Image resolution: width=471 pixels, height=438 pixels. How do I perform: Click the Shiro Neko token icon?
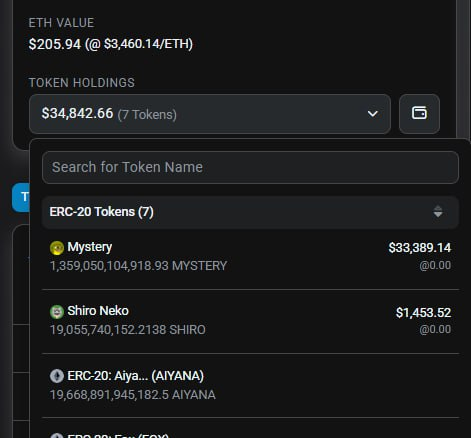[x=57, y=312]
